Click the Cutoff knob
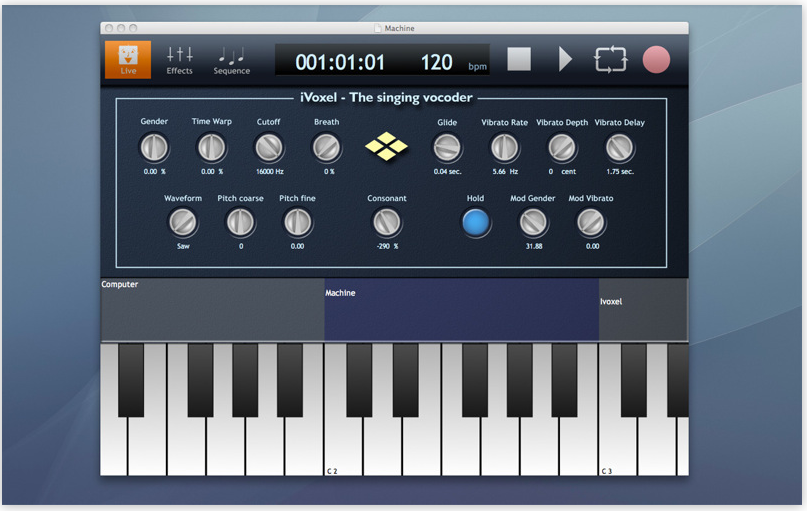807x511 pixels. pyautogui.click(x=269, y=148)
